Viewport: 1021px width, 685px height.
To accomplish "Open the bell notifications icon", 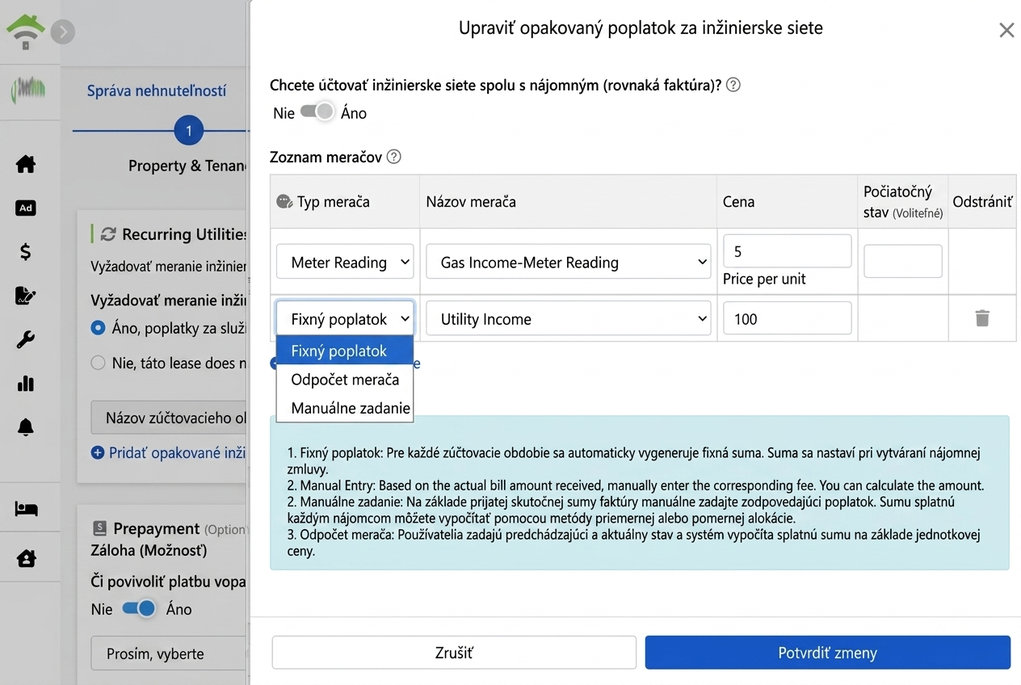I will click(x=25, y=427).
